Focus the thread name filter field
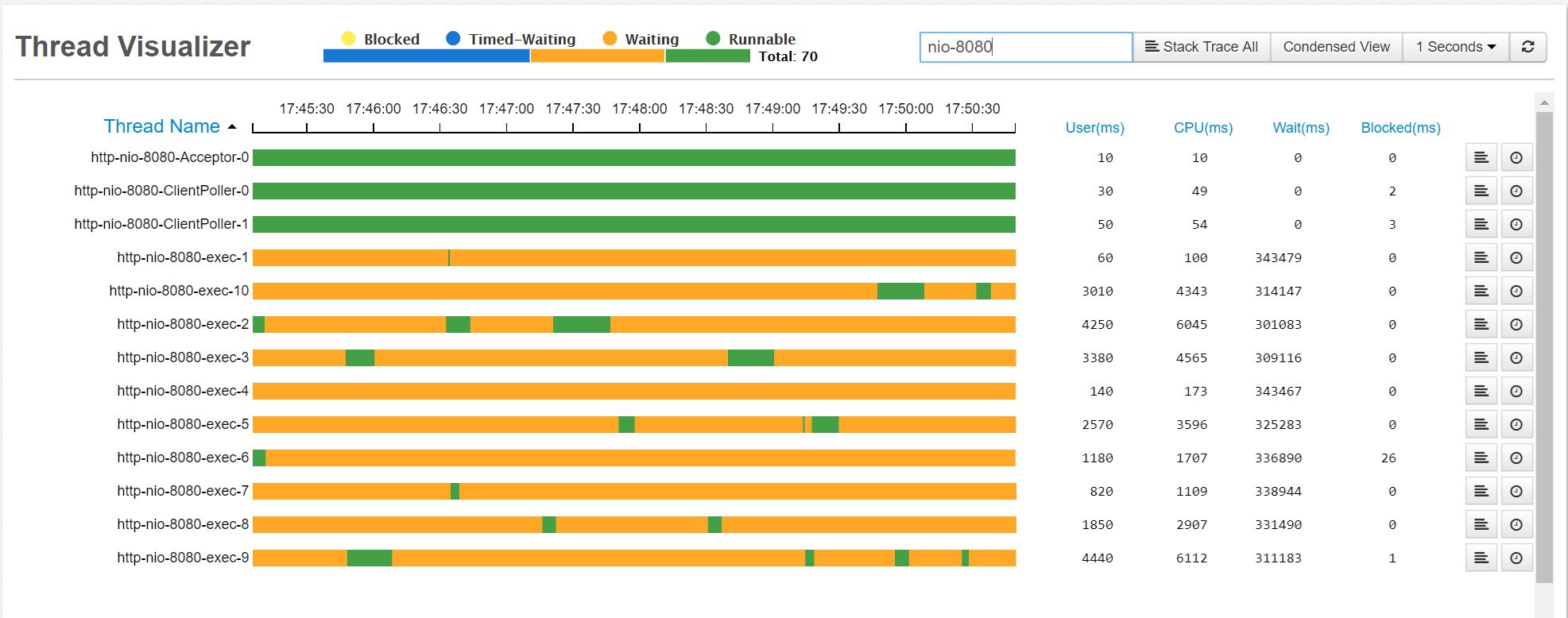This screenshot has width=1568, height=618. [1025, 47]
